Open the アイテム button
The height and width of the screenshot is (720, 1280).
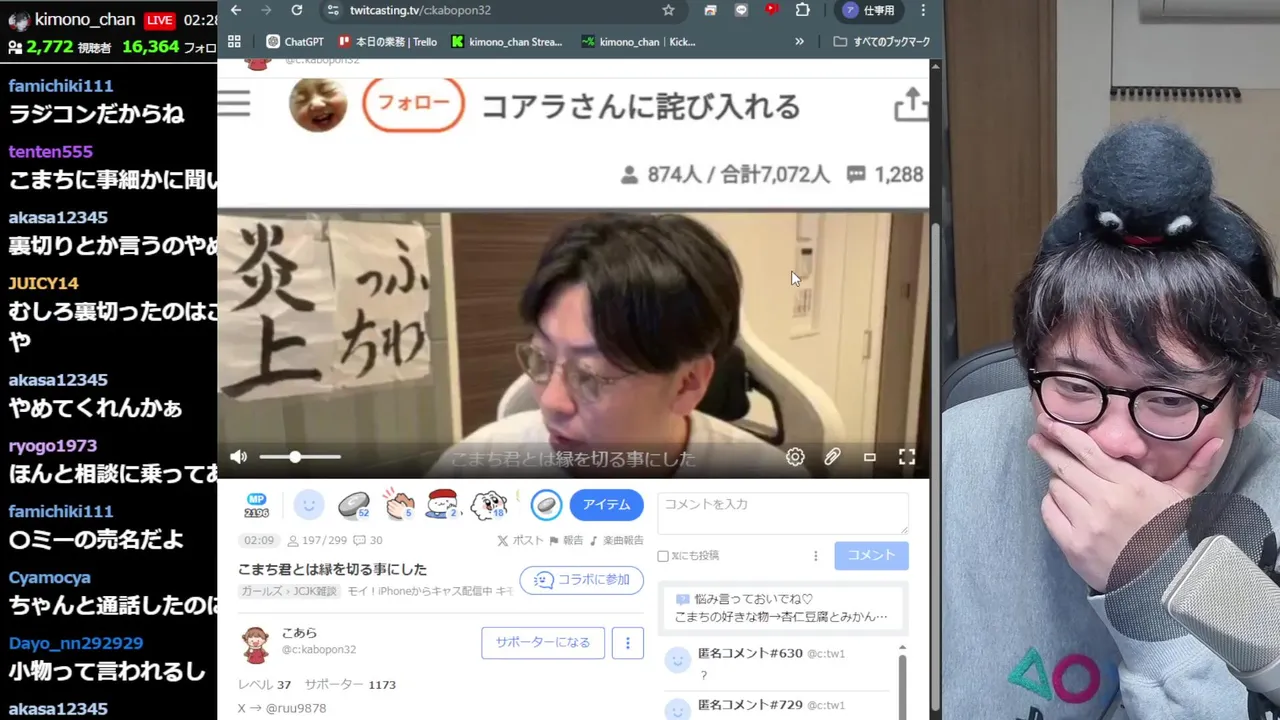coord(607,505)
